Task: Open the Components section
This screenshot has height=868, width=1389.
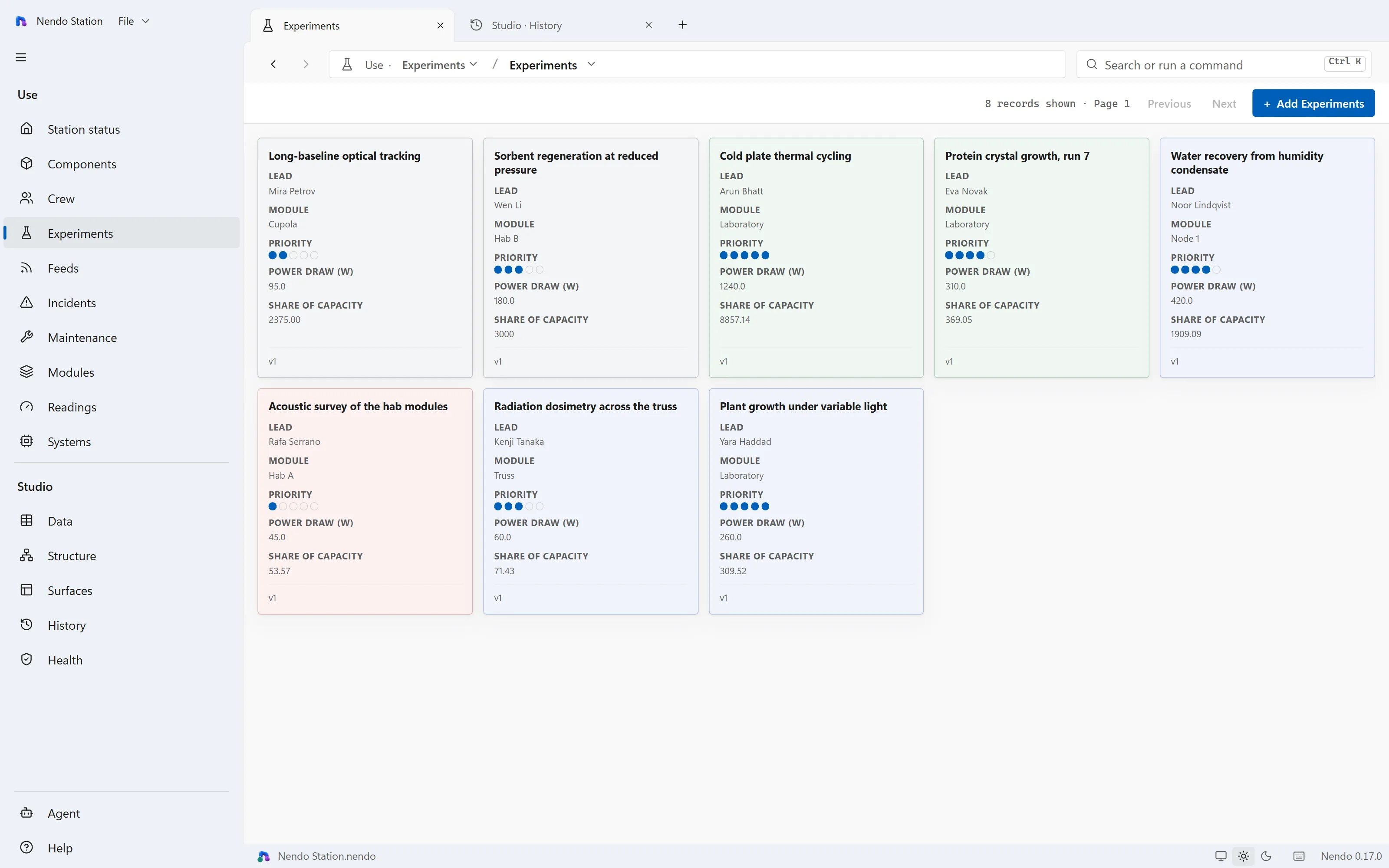Action: [x=121, y=164]
